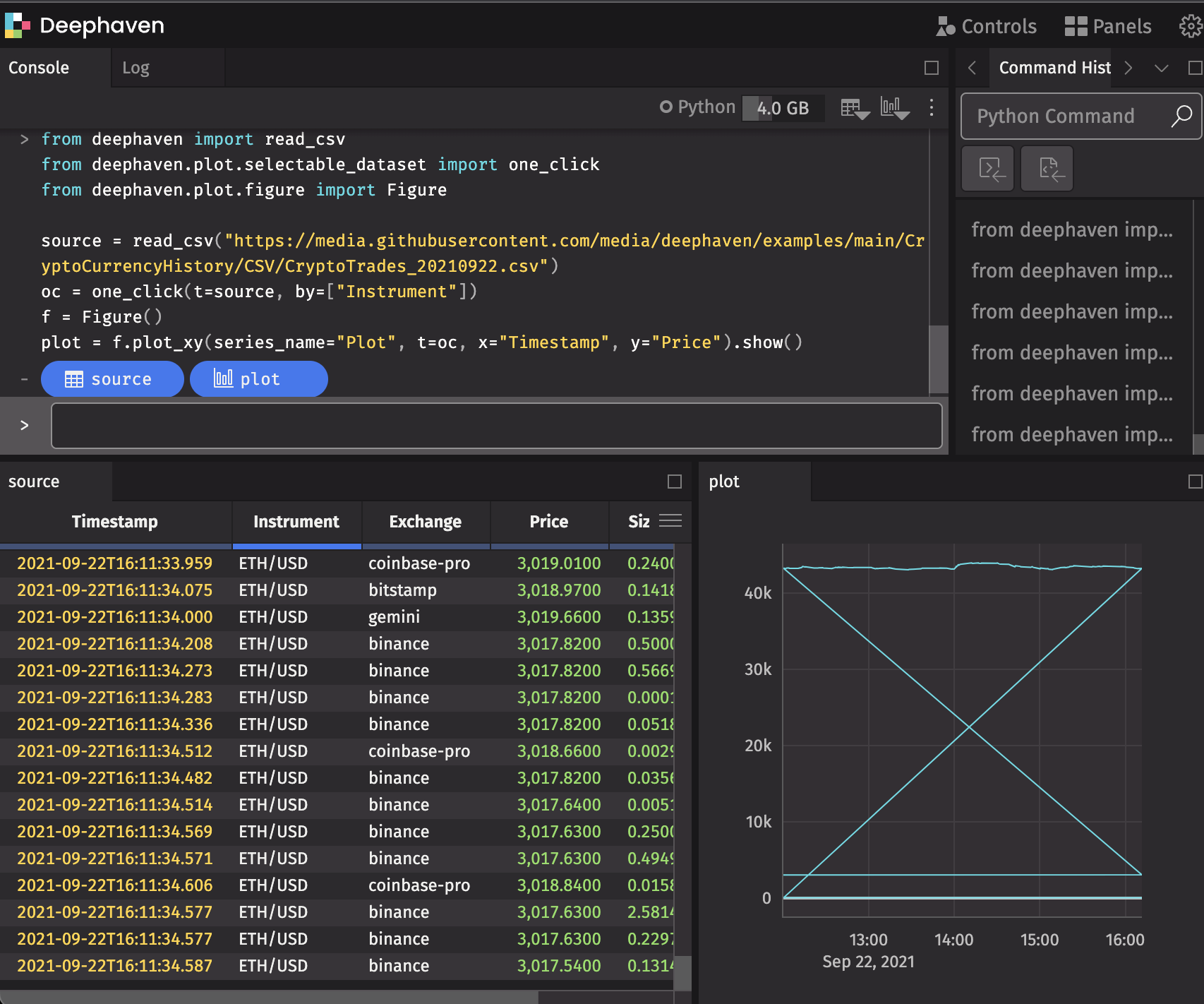Open the chart creation dropdown in console toolbar

(x=894, y=107)
